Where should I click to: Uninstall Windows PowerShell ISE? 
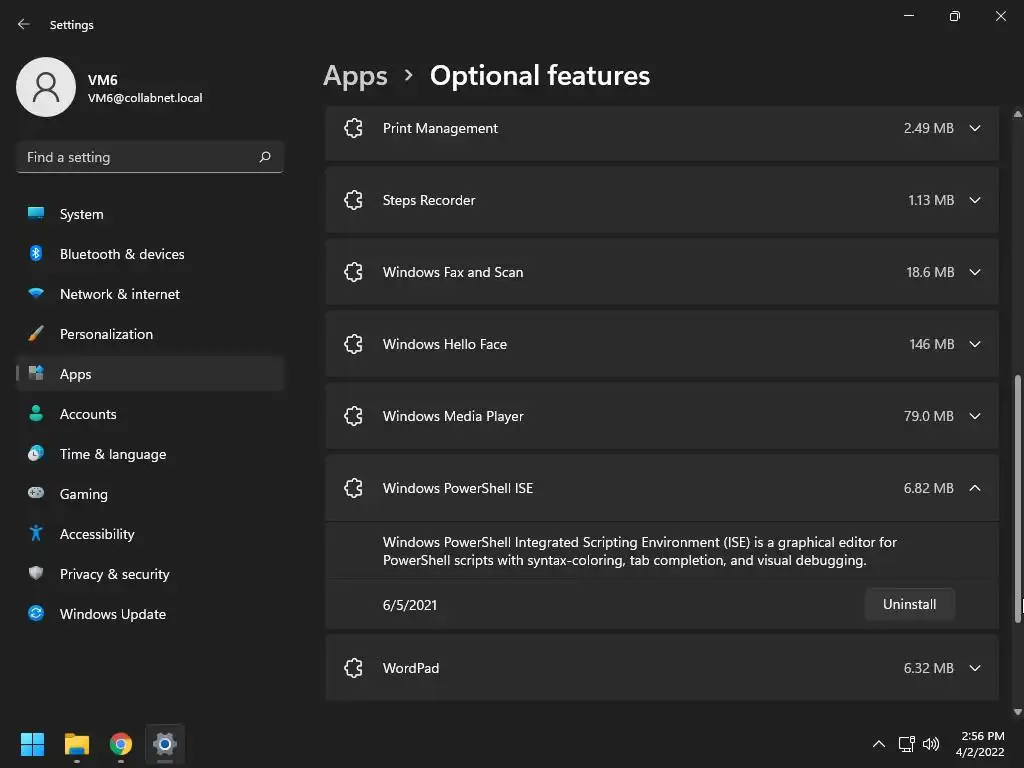909,604
